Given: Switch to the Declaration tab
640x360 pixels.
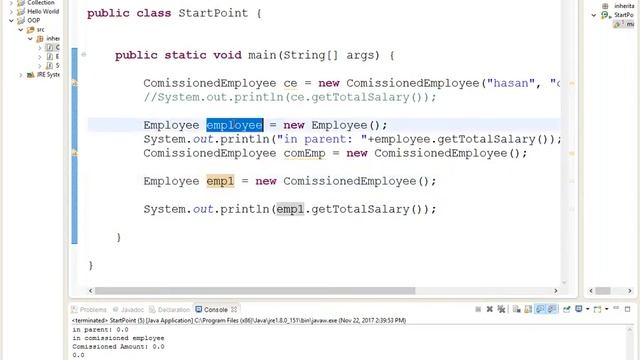Looking at the screenshot, I should 170,310.
